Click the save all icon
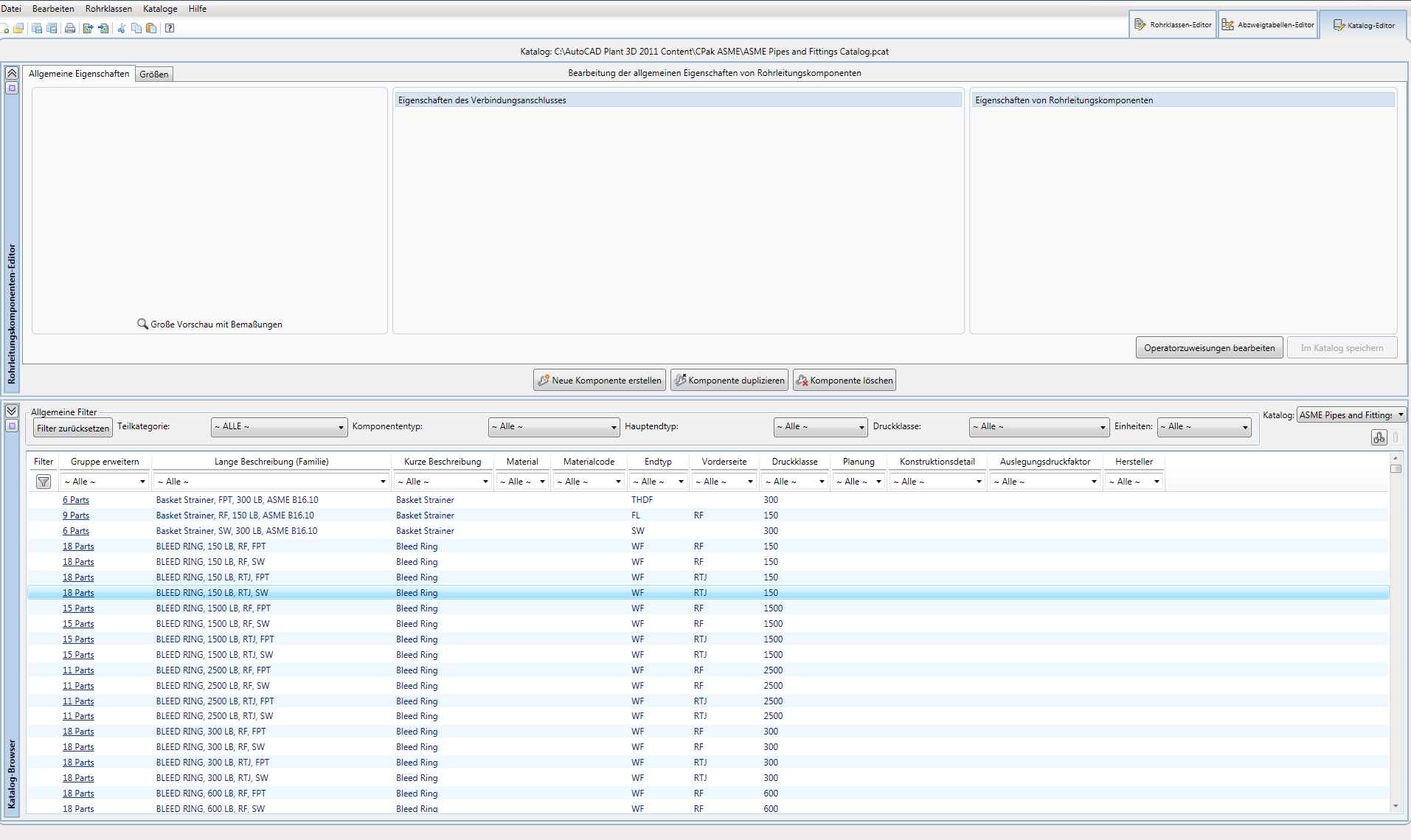Viewport: 1411px width, 840px height. pyautogui.click(x=52, y=28)
